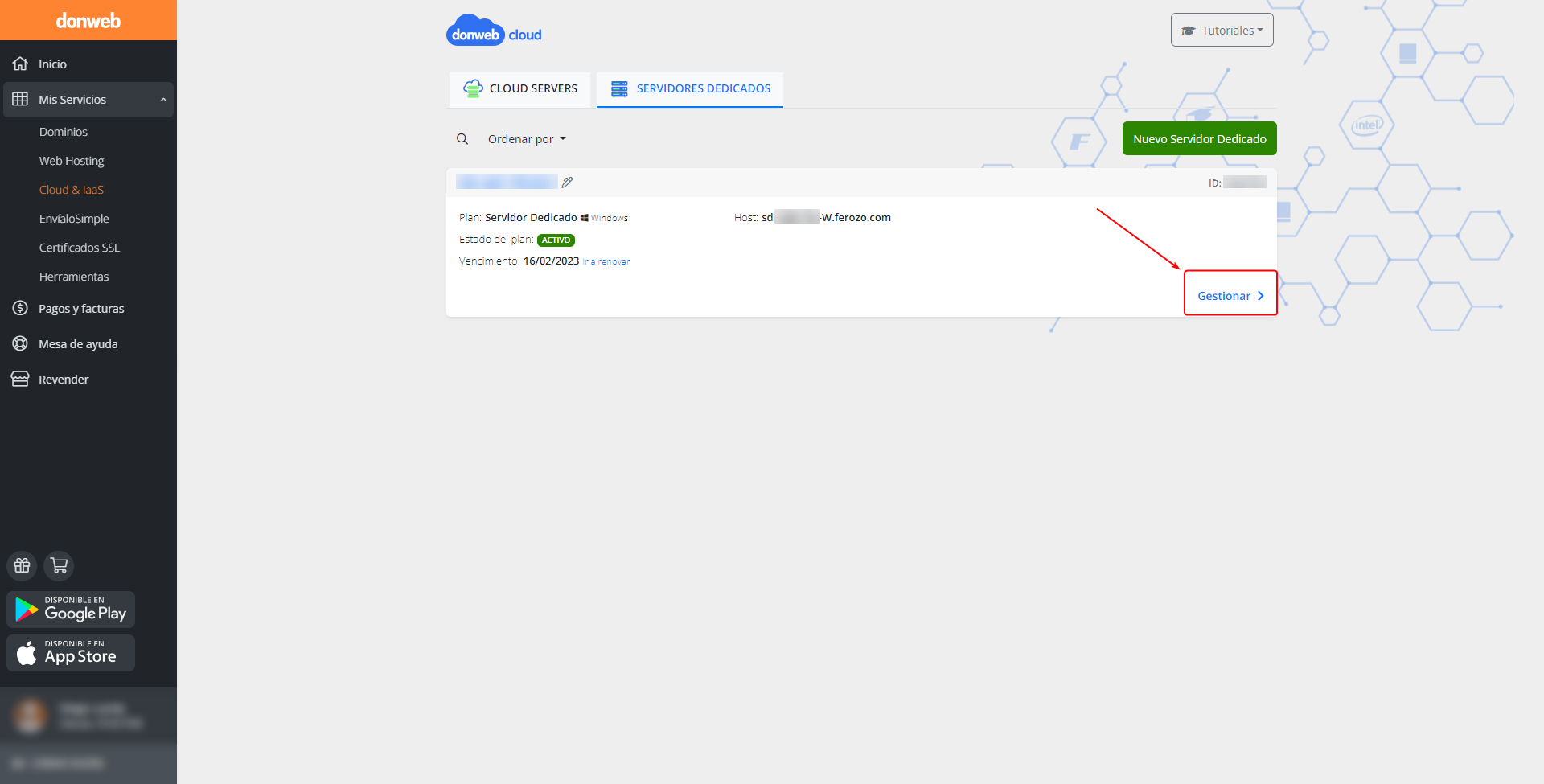Viewport: 1544px width, 784px height.
Task: Open the Web Hosting section
Action: pos(72,161)
